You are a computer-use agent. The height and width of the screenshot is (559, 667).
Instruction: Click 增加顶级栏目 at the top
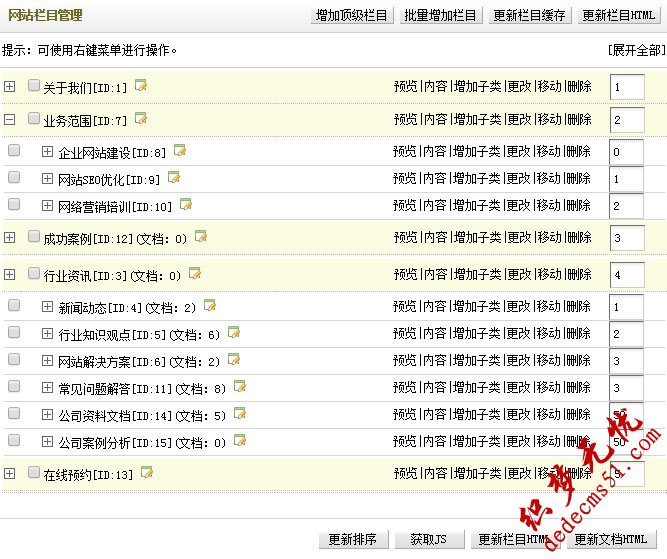coord(351,16)
